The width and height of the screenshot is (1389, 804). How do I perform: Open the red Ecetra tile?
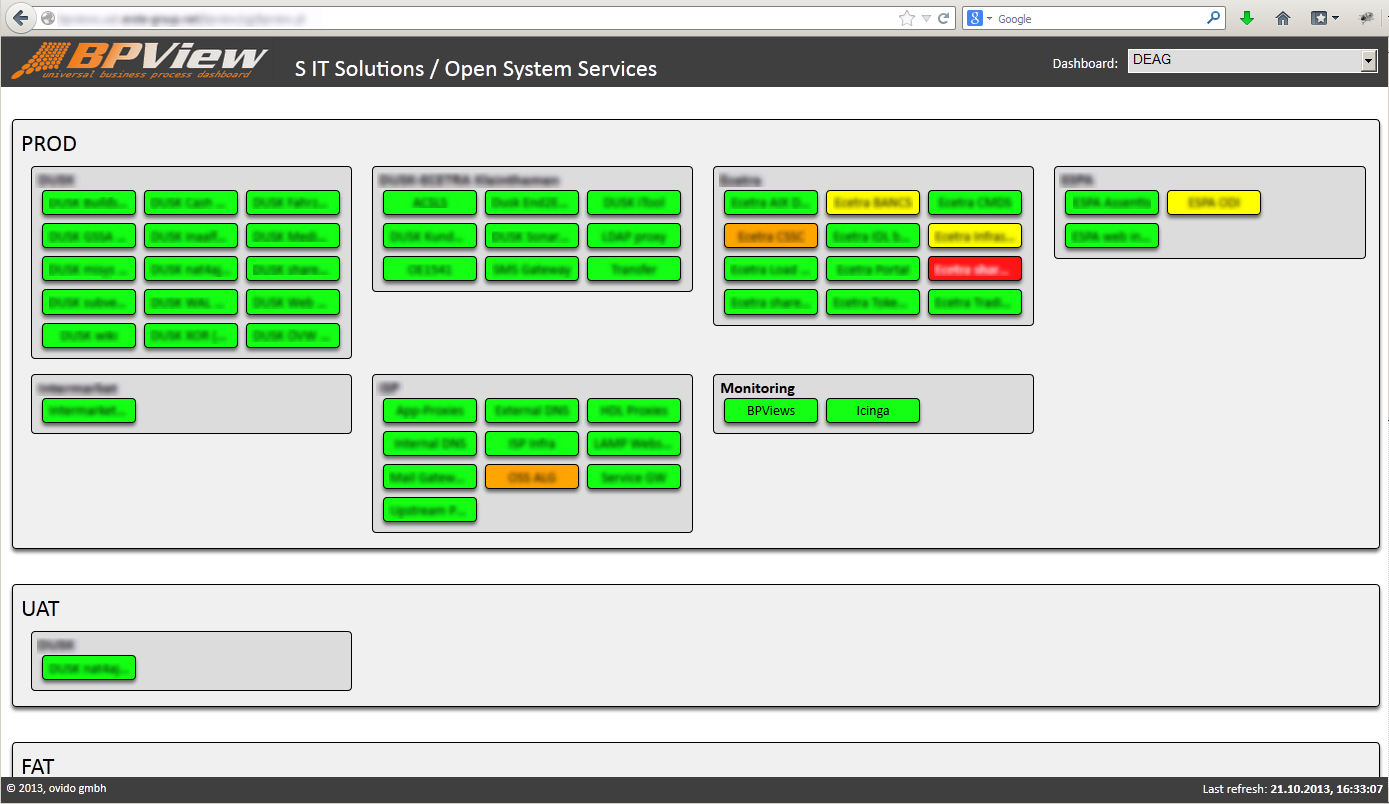coord(975,269)
